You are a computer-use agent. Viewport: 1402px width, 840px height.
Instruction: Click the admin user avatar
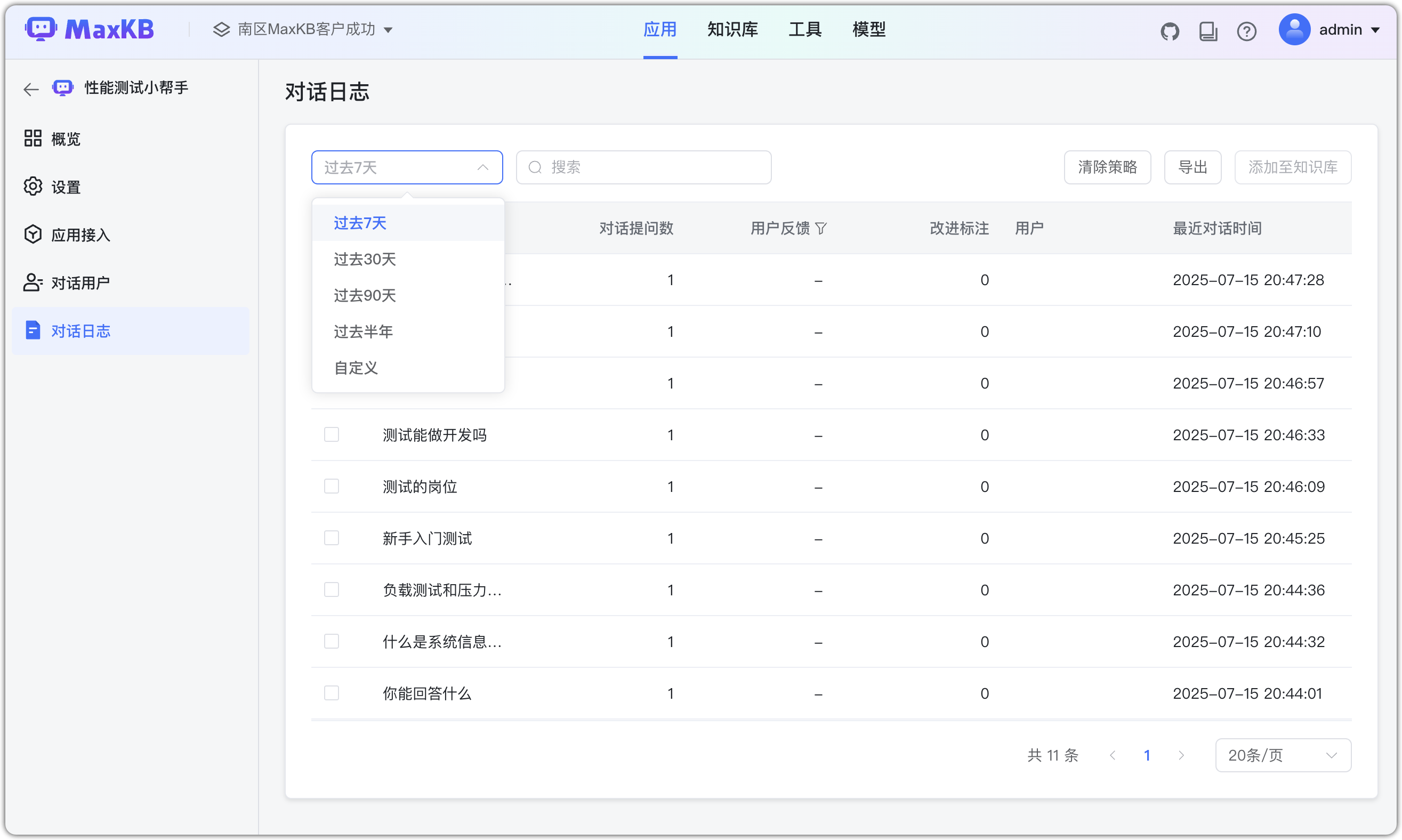click(x=1294, y=29)
